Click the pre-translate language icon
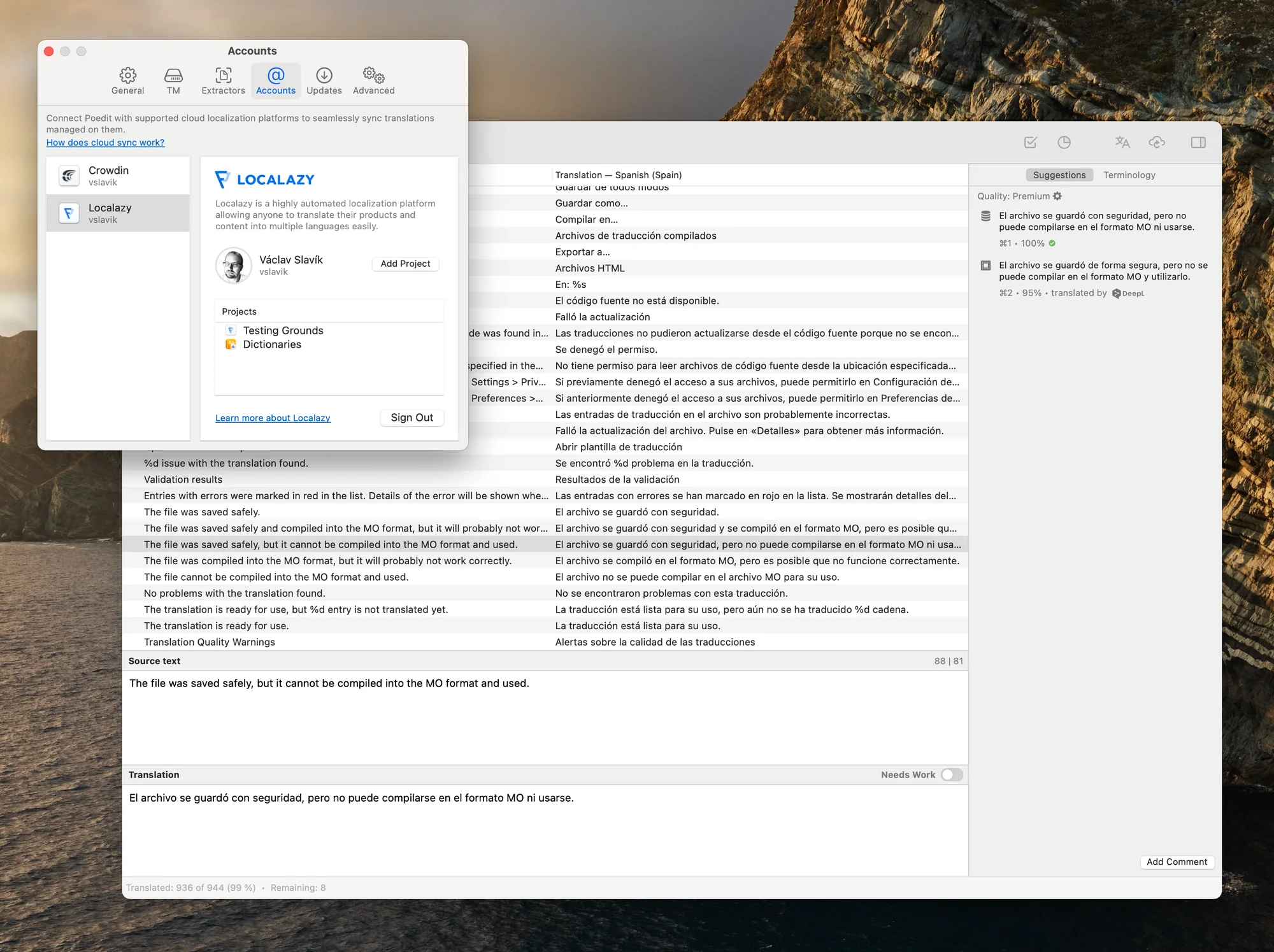This screenshot has height=952, width=1274. 1122,142
